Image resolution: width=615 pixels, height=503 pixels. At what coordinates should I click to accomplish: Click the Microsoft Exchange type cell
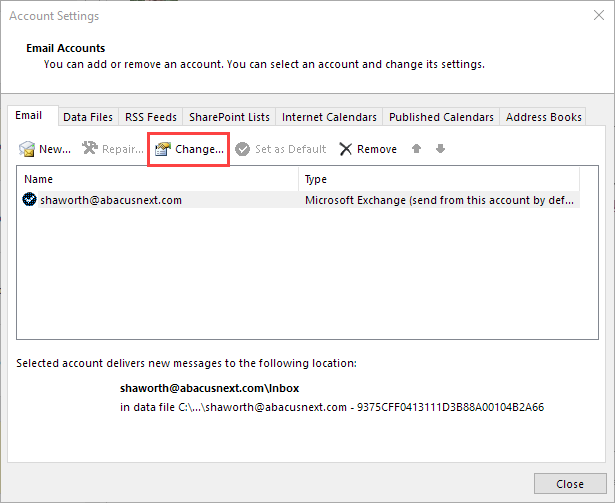click(x=439, y=200)
